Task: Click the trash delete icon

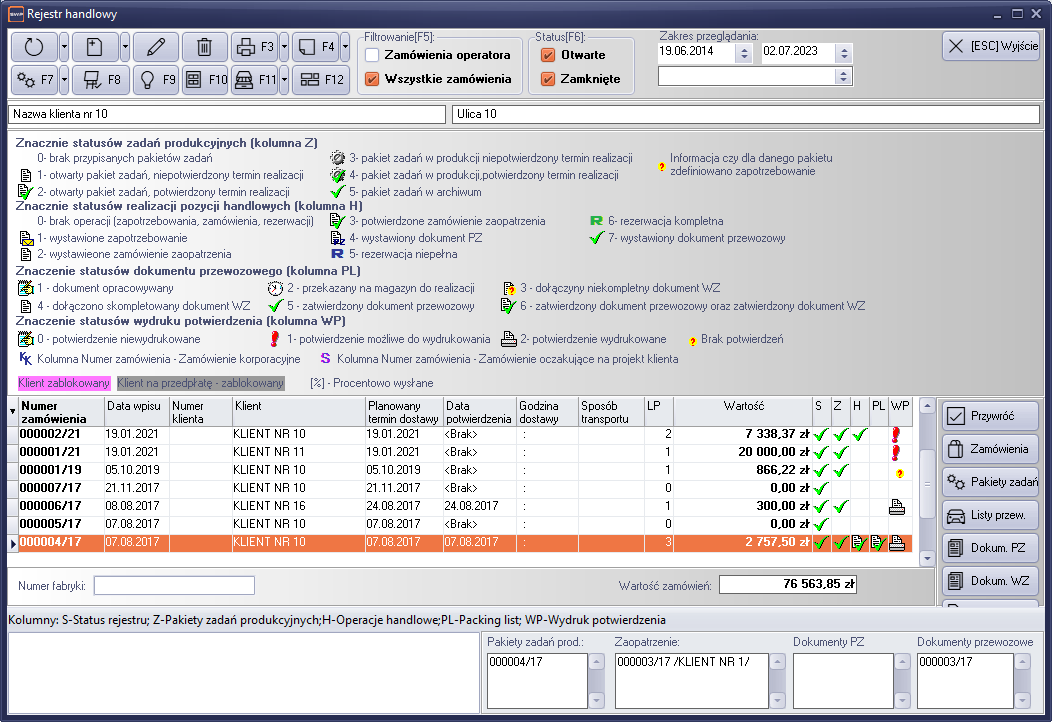Action: coord(204,46)
